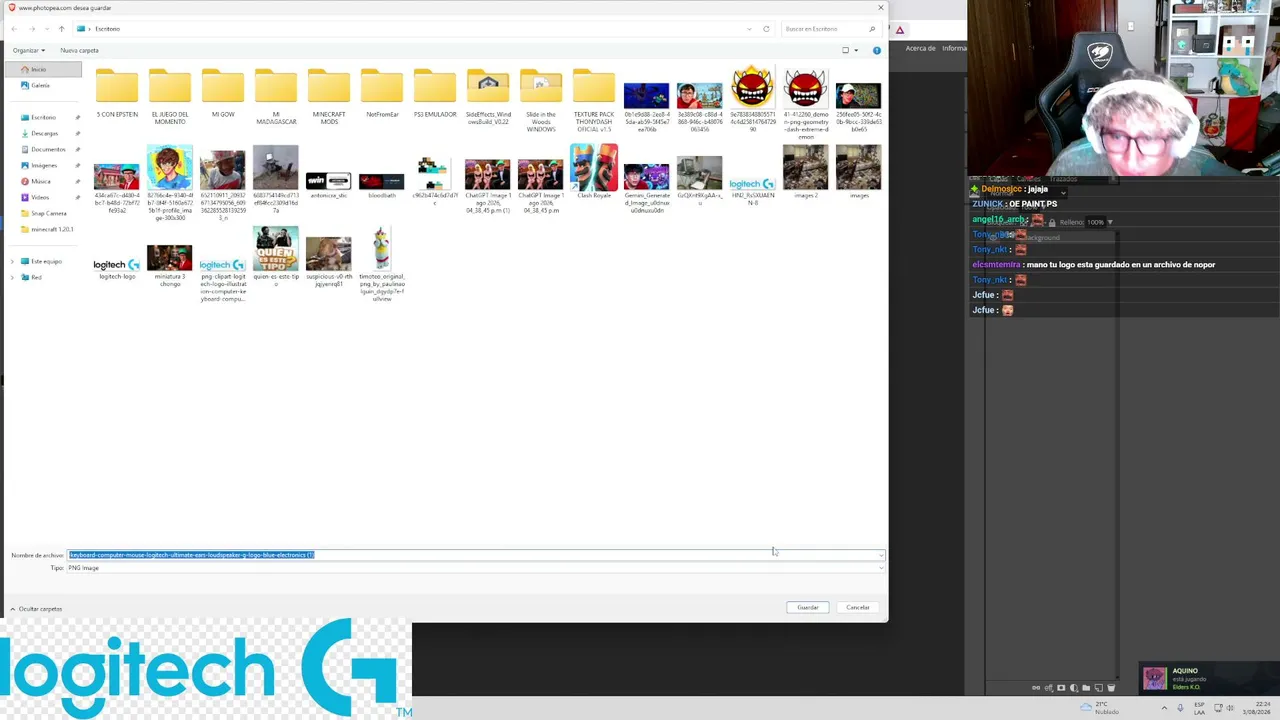The height and width of the screenshot is (720, 1280).
Task: Open the PS3 EMULADOR folder
Action: point(435,95)
